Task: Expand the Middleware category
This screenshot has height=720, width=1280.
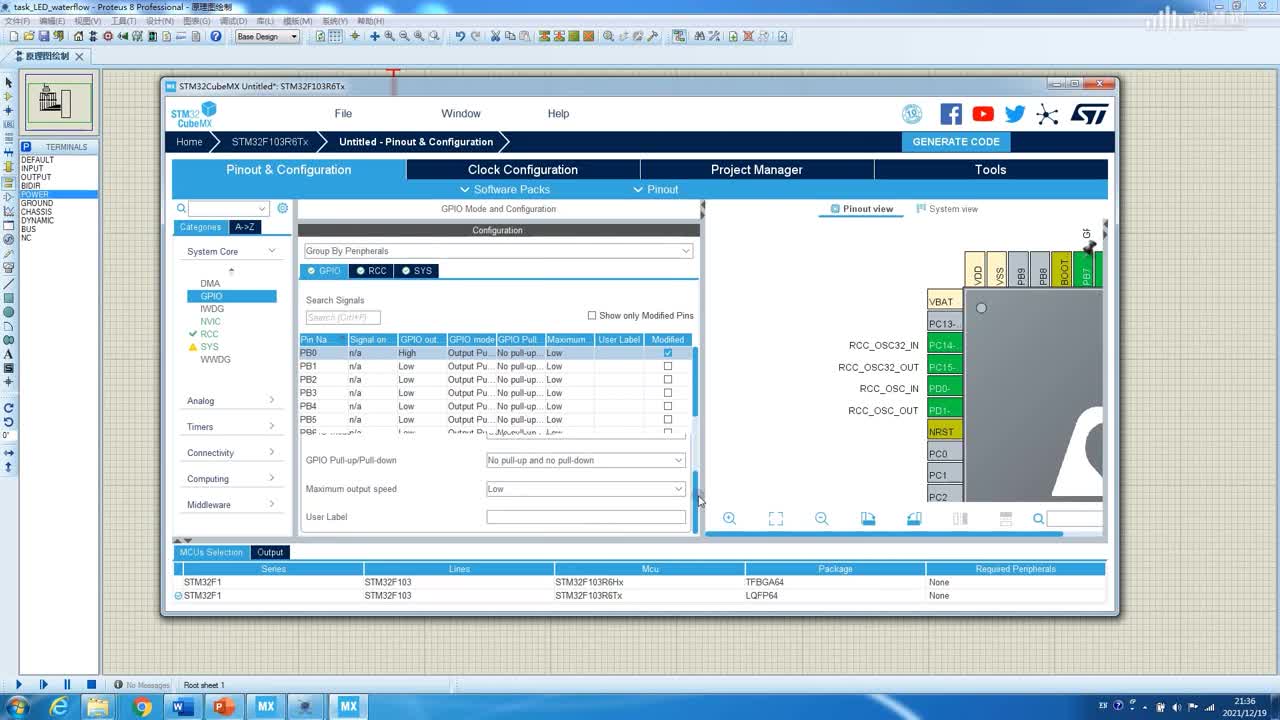Action: (272, 504)
